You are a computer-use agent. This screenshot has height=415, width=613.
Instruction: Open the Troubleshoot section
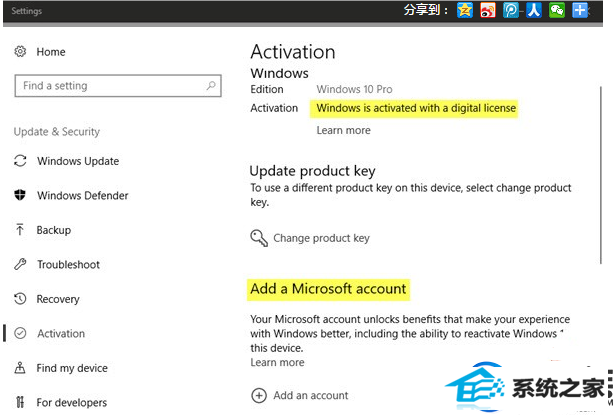[x=68, y=265]
